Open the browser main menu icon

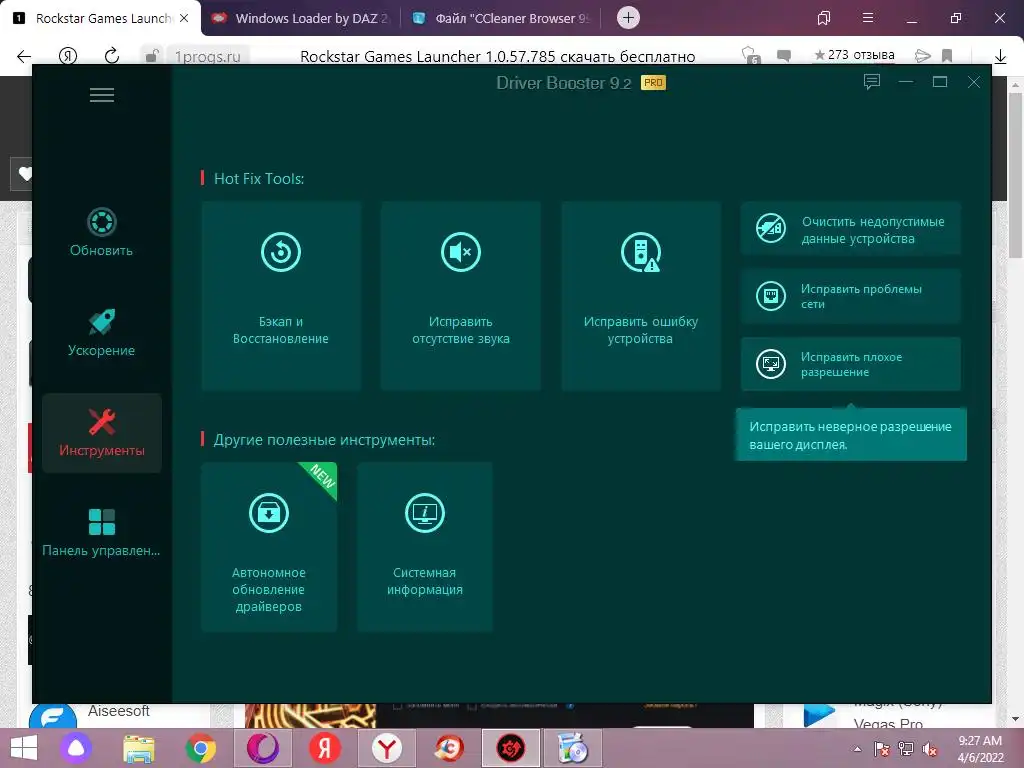coord(868,18)
